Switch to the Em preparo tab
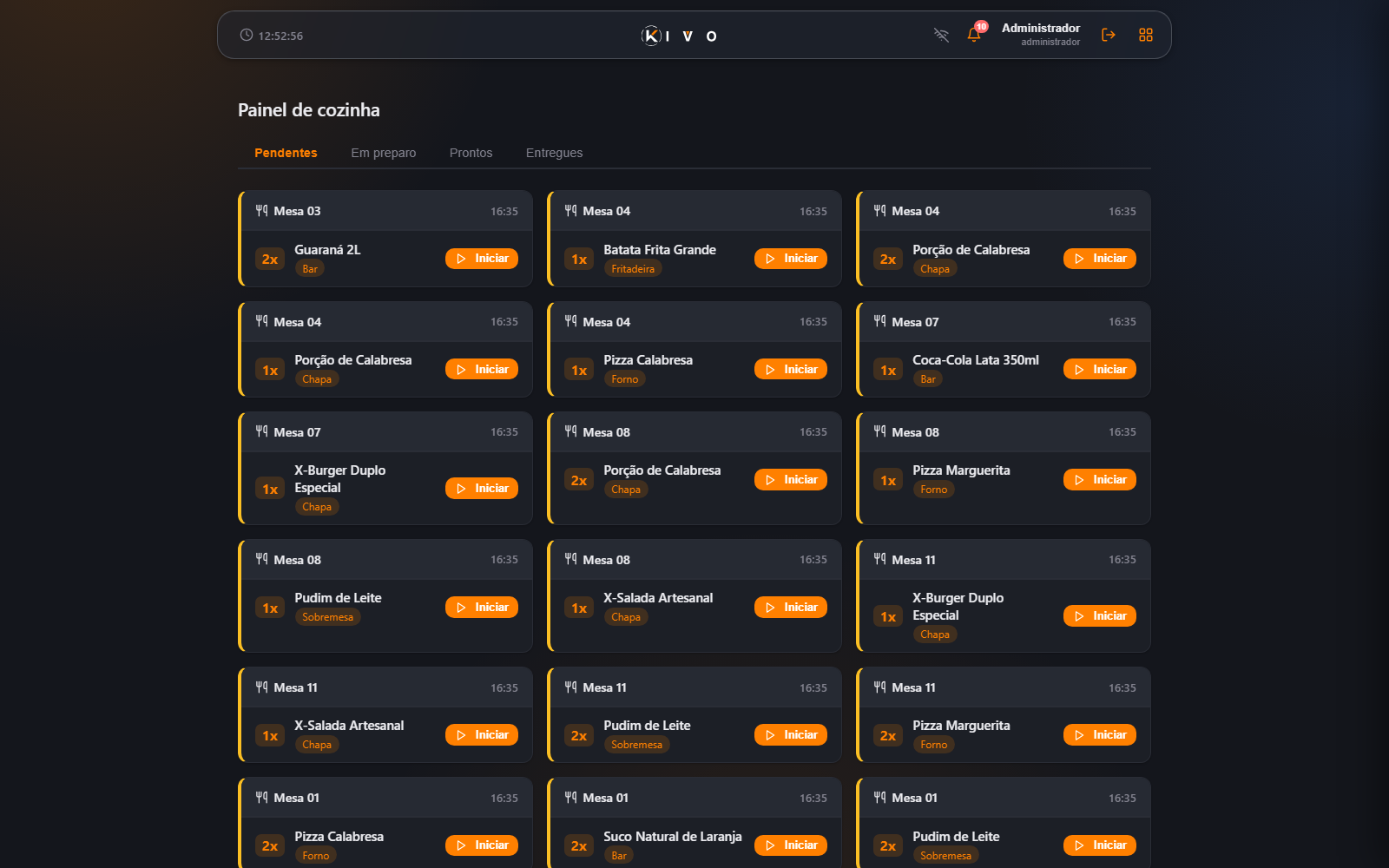This screenshot has width=1389, height=868. (x=383, y=153)
